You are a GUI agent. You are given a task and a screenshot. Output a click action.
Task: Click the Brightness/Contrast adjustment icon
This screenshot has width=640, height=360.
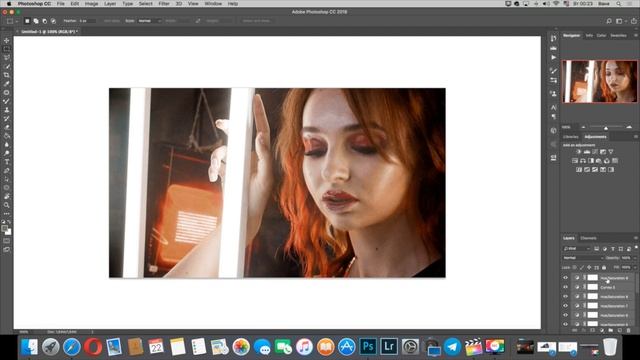point(579,152)
